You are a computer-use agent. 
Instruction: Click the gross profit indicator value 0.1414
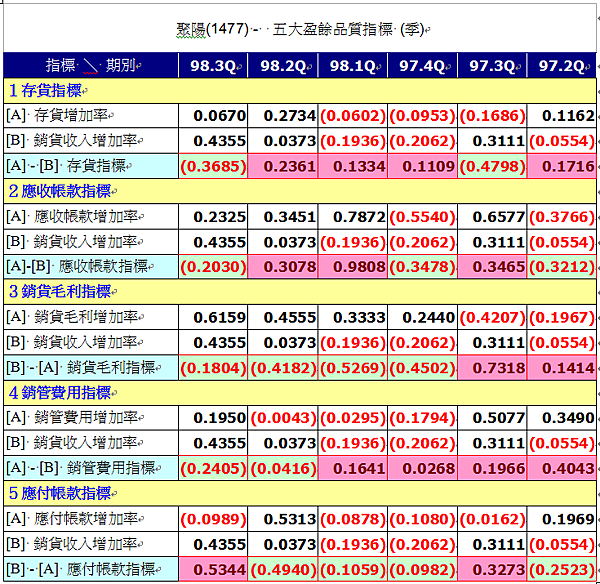pyautogui.click(x=568, y=368)
